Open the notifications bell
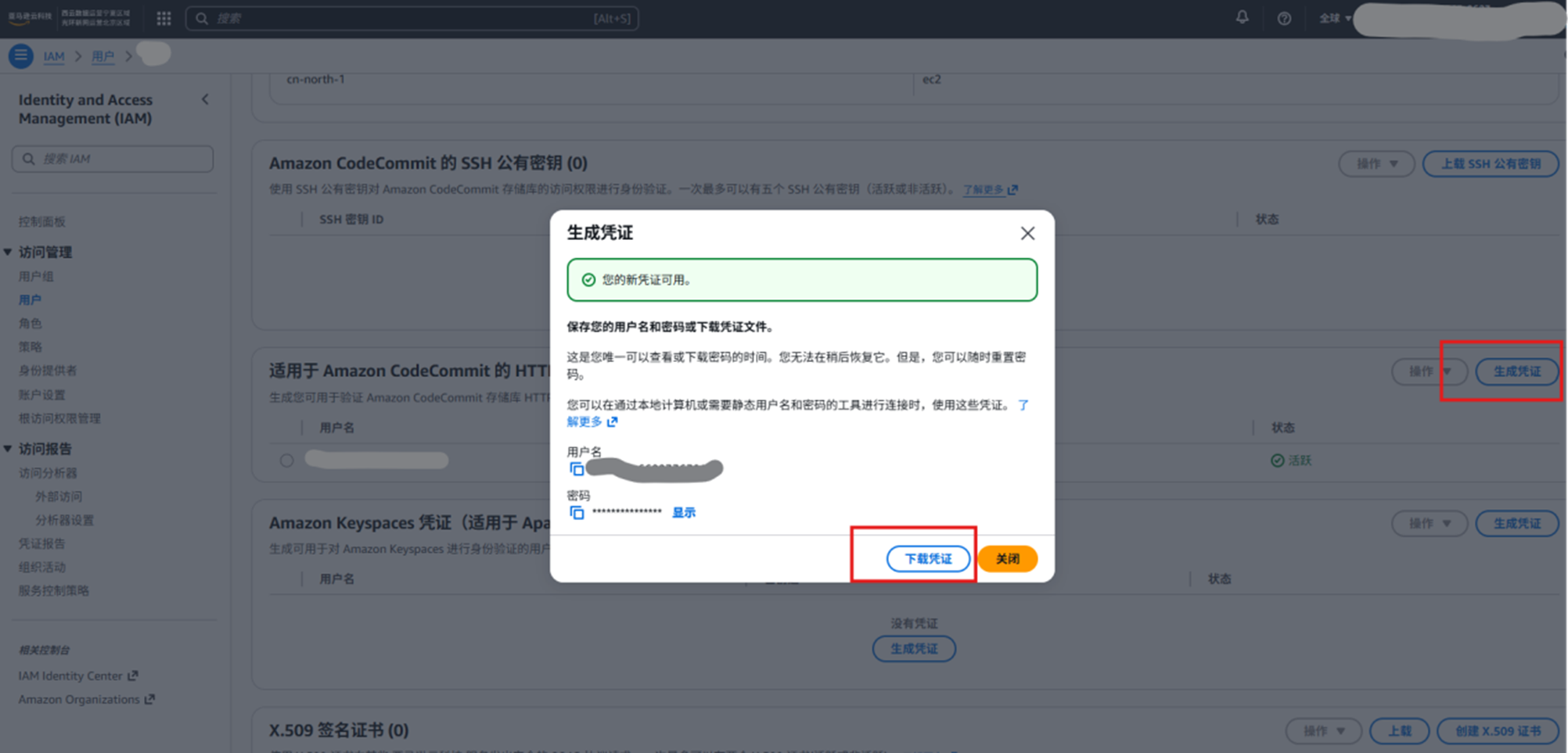1568x753 pixels. pos(1242,17)
